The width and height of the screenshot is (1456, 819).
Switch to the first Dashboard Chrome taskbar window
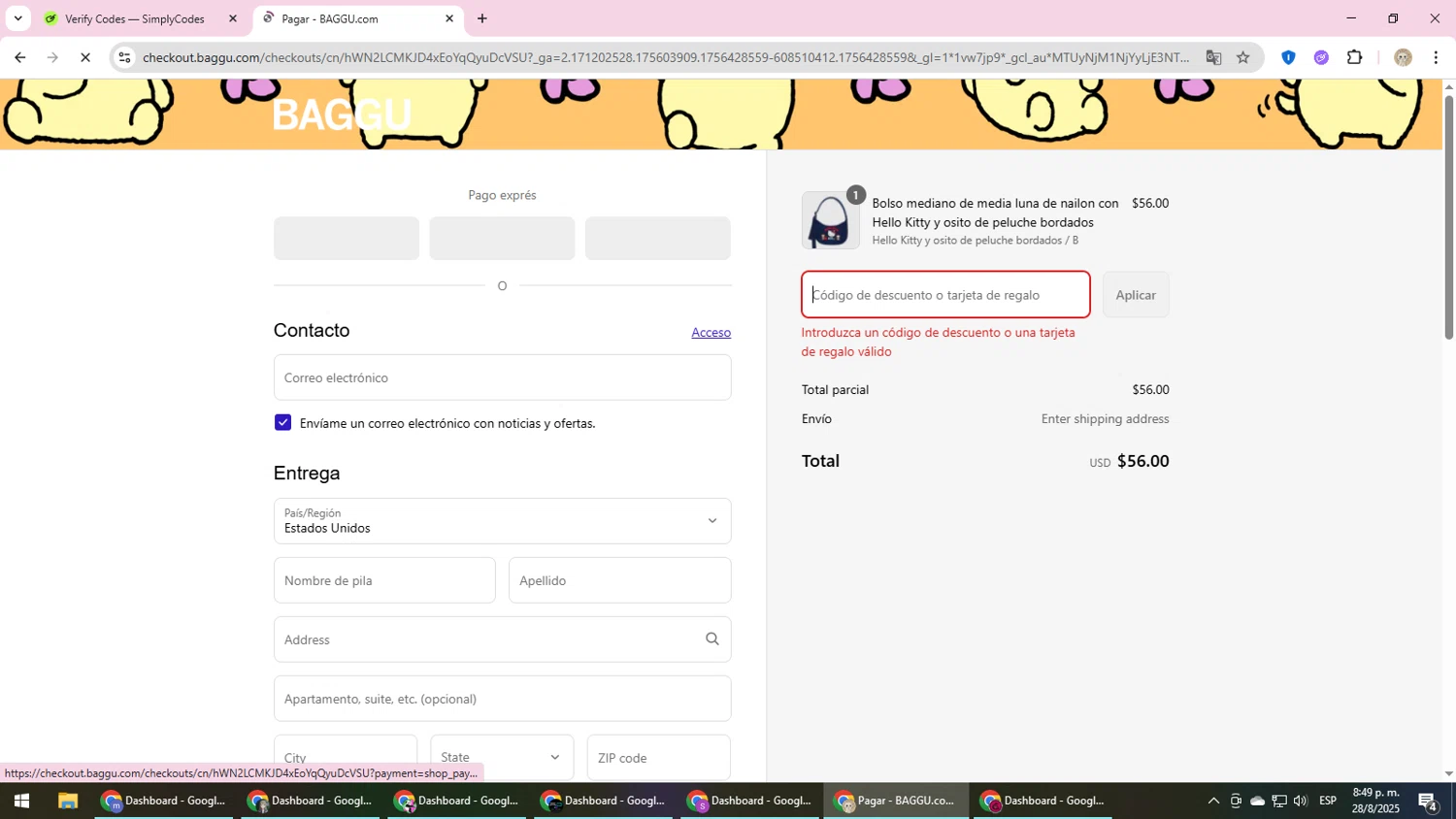tap(164, 802)
